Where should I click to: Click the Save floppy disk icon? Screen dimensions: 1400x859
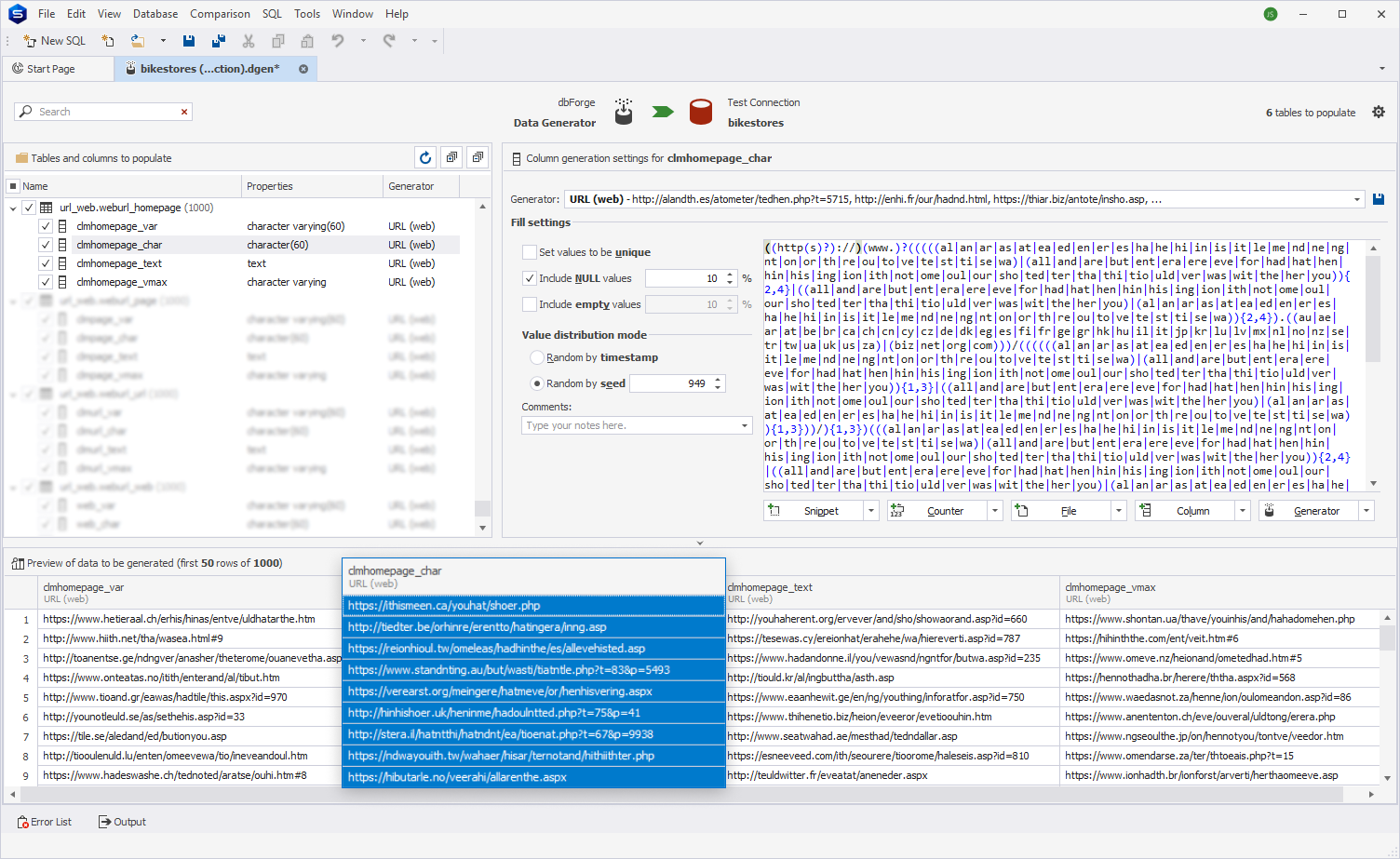[189, 41]
